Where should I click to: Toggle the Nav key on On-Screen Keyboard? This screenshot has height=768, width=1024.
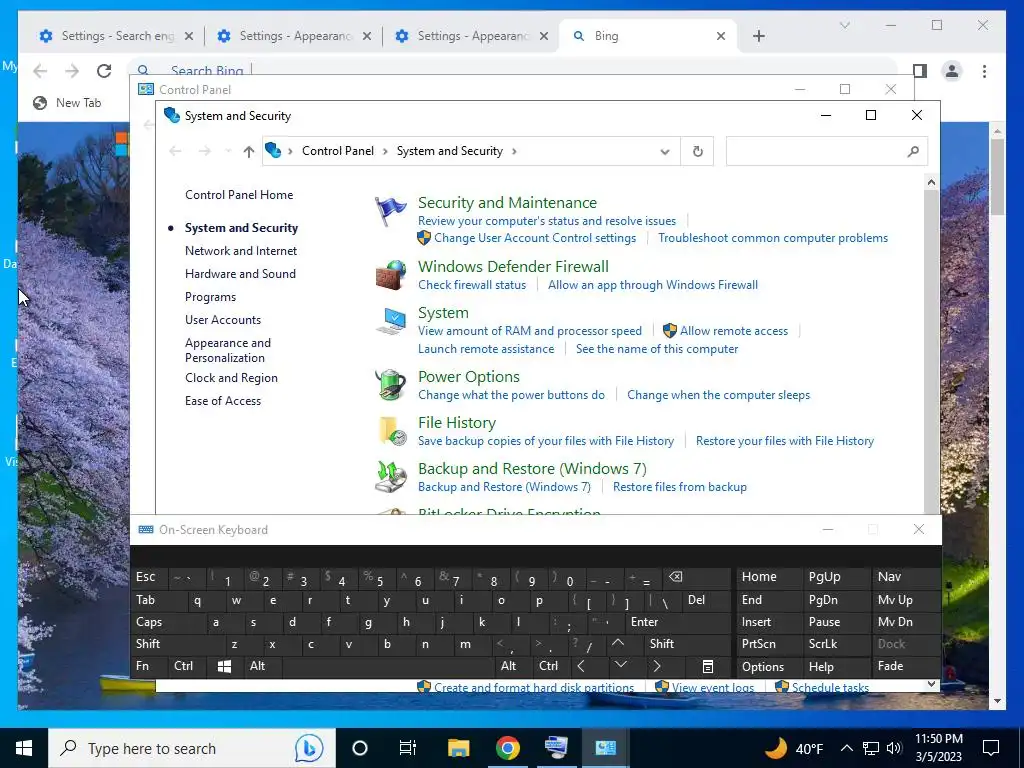click(x=906, y=577)
